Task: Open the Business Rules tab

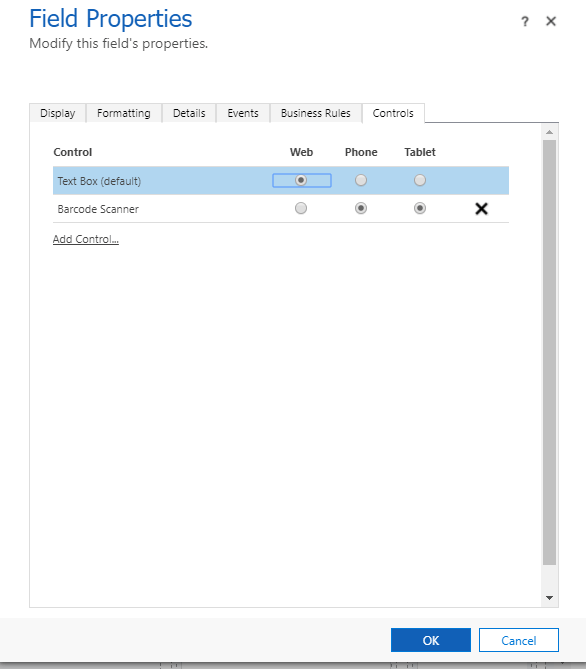Action: pyautogui.click(x=316, y=113)
